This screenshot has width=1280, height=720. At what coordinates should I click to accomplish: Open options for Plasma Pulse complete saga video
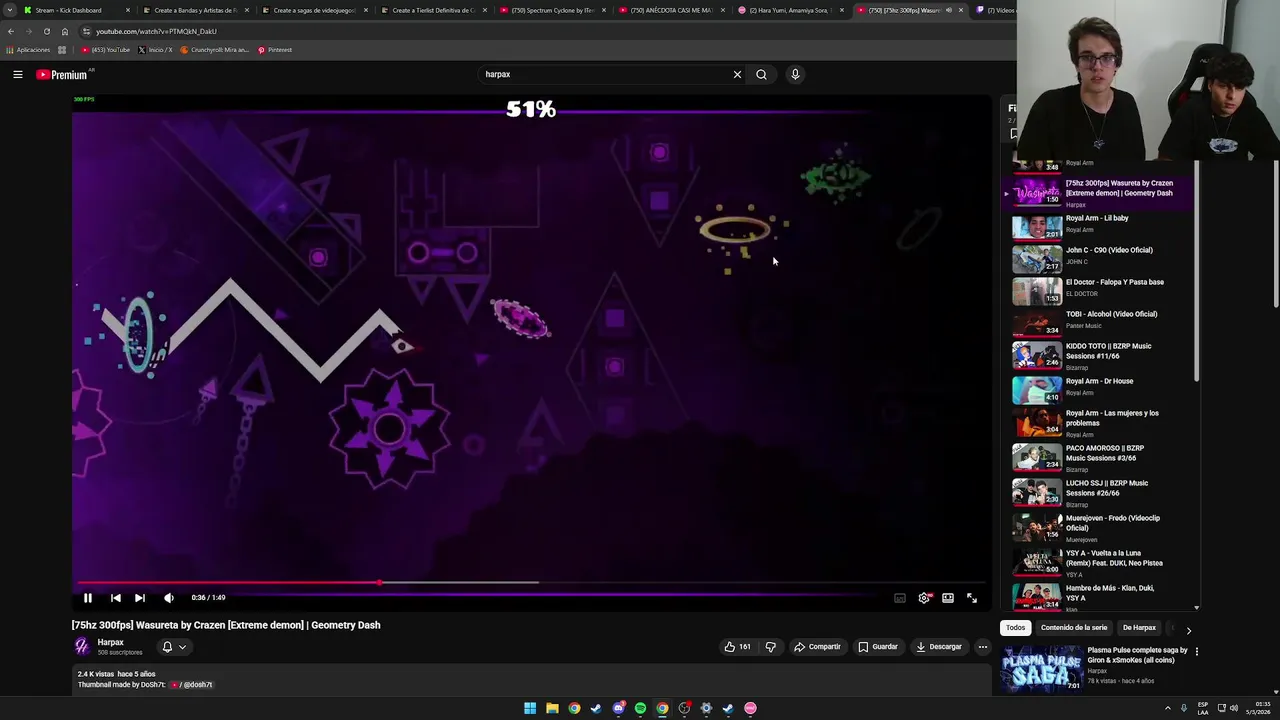[x=1196, y=652]
